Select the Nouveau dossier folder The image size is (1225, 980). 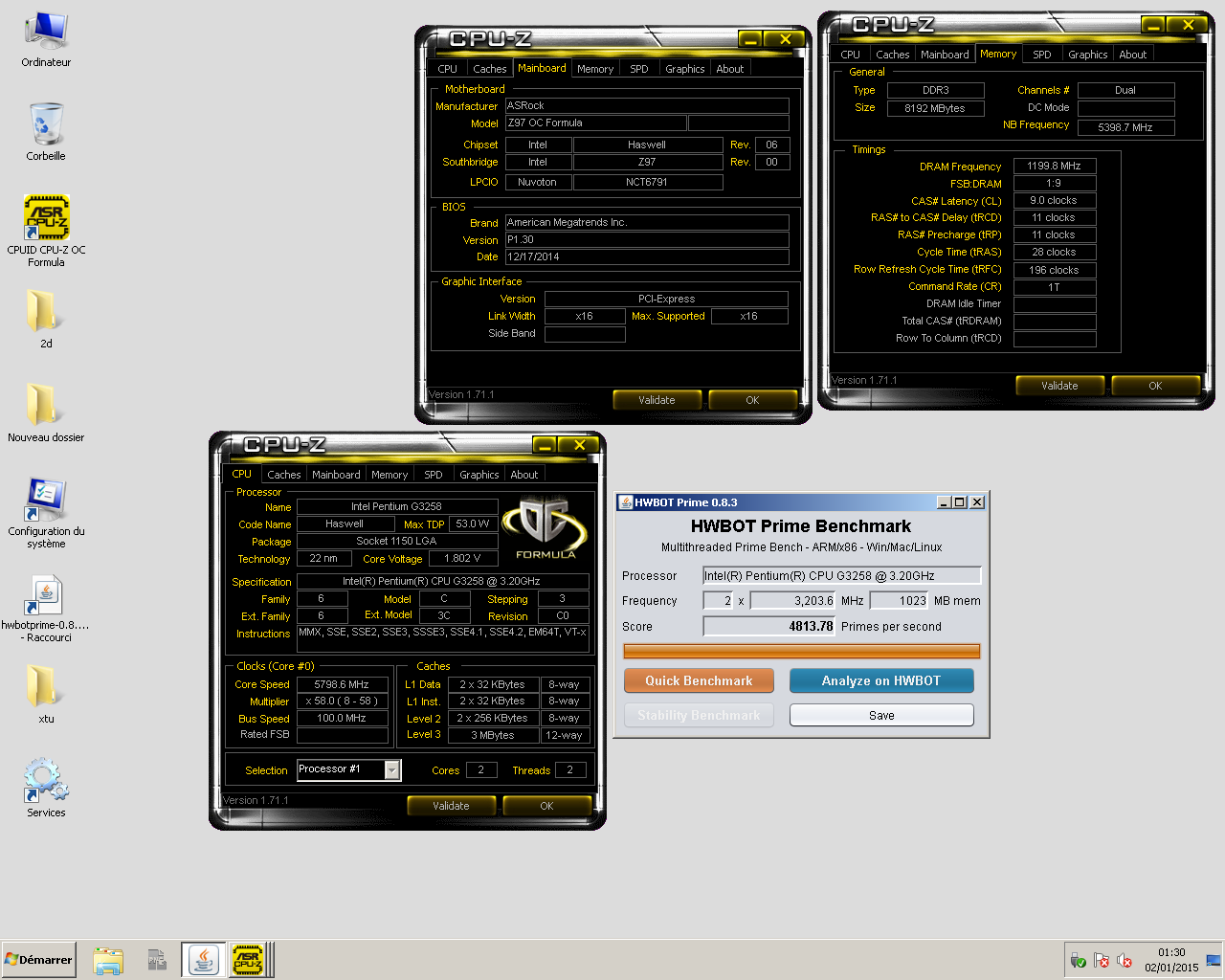click(46, 412)
